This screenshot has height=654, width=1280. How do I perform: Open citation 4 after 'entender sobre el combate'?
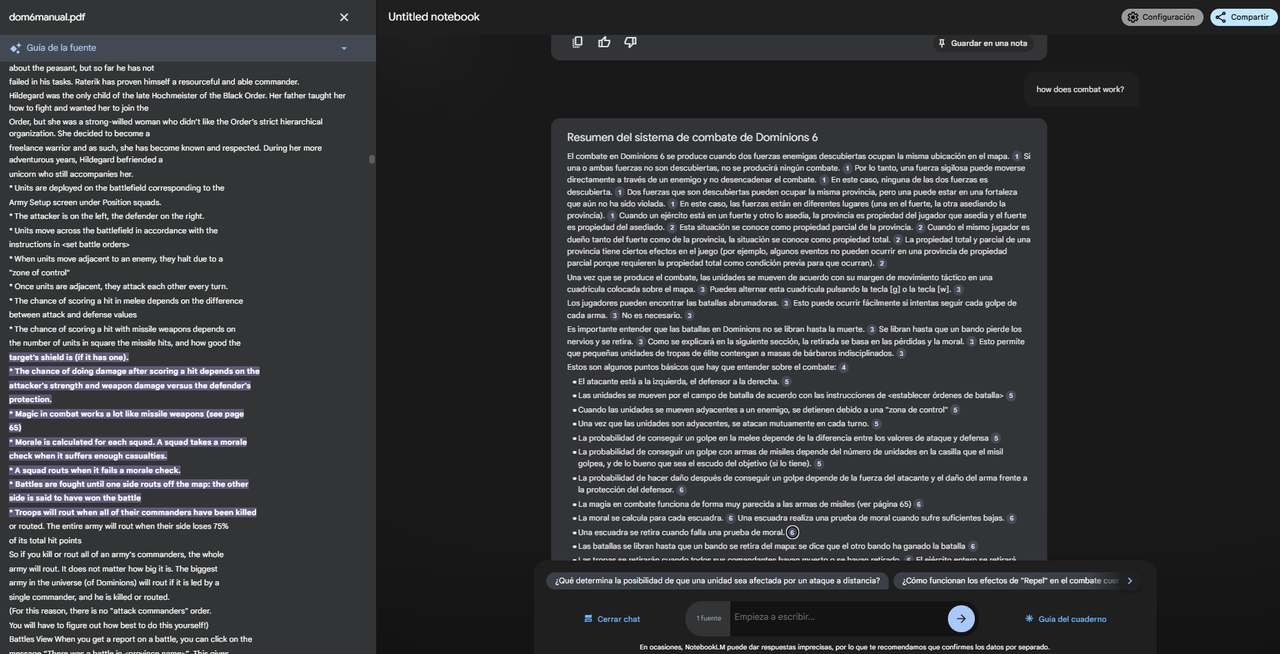(x=843, y=367)
